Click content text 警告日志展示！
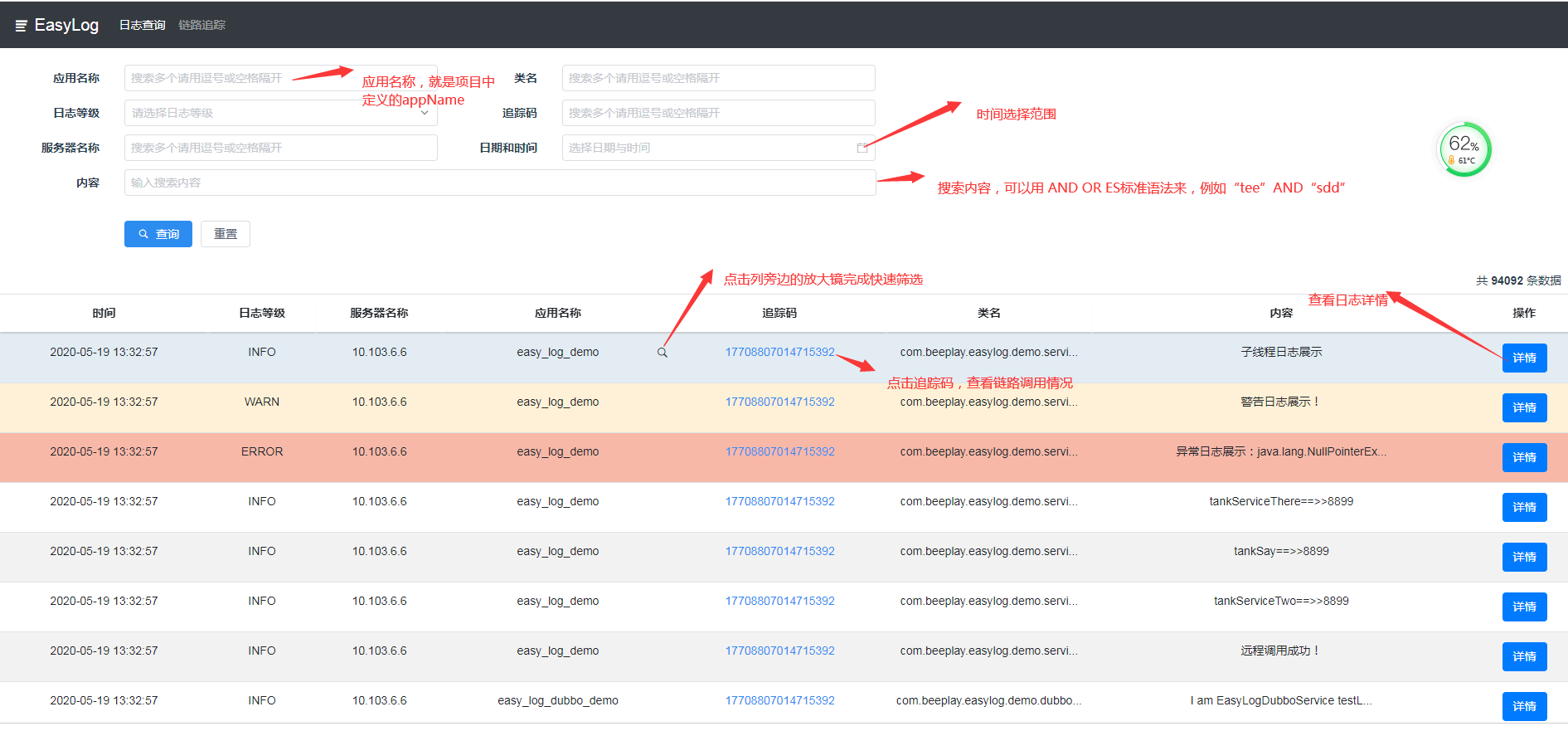 pos(1280,402)
